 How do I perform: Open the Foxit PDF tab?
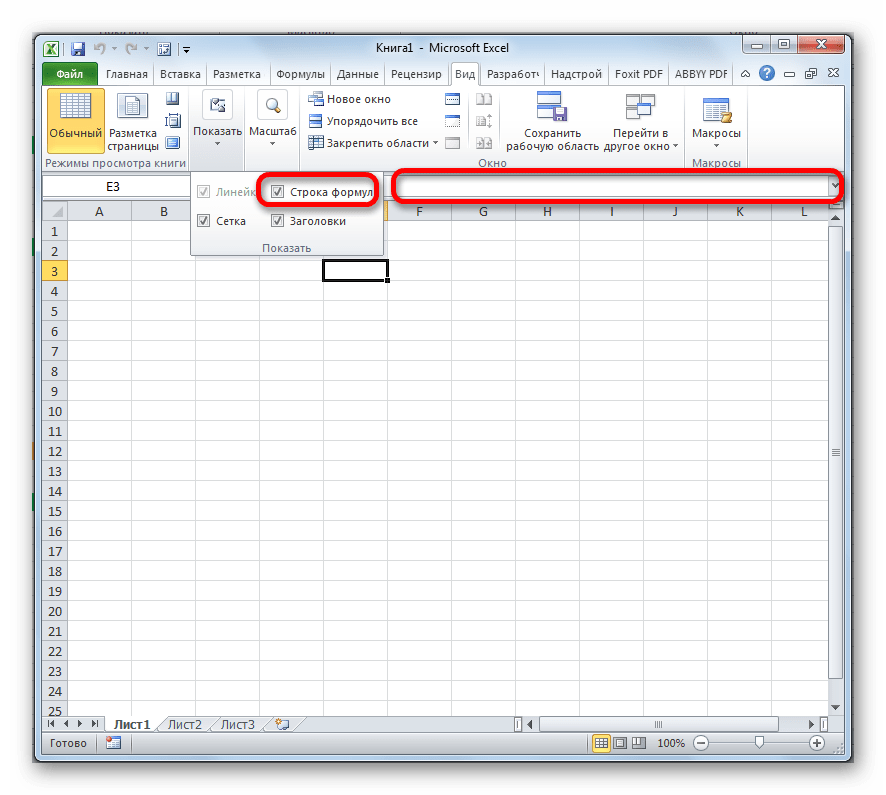coord(639,74)
